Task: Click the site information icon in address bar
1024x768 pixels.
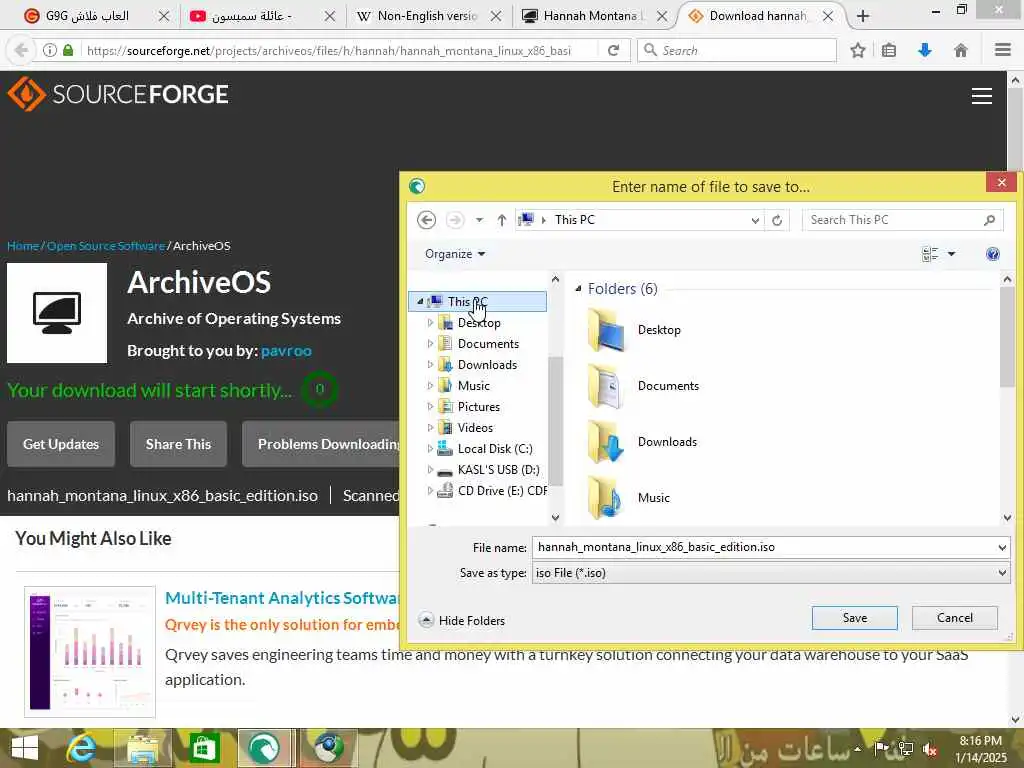Action: (x=50, y=50)
